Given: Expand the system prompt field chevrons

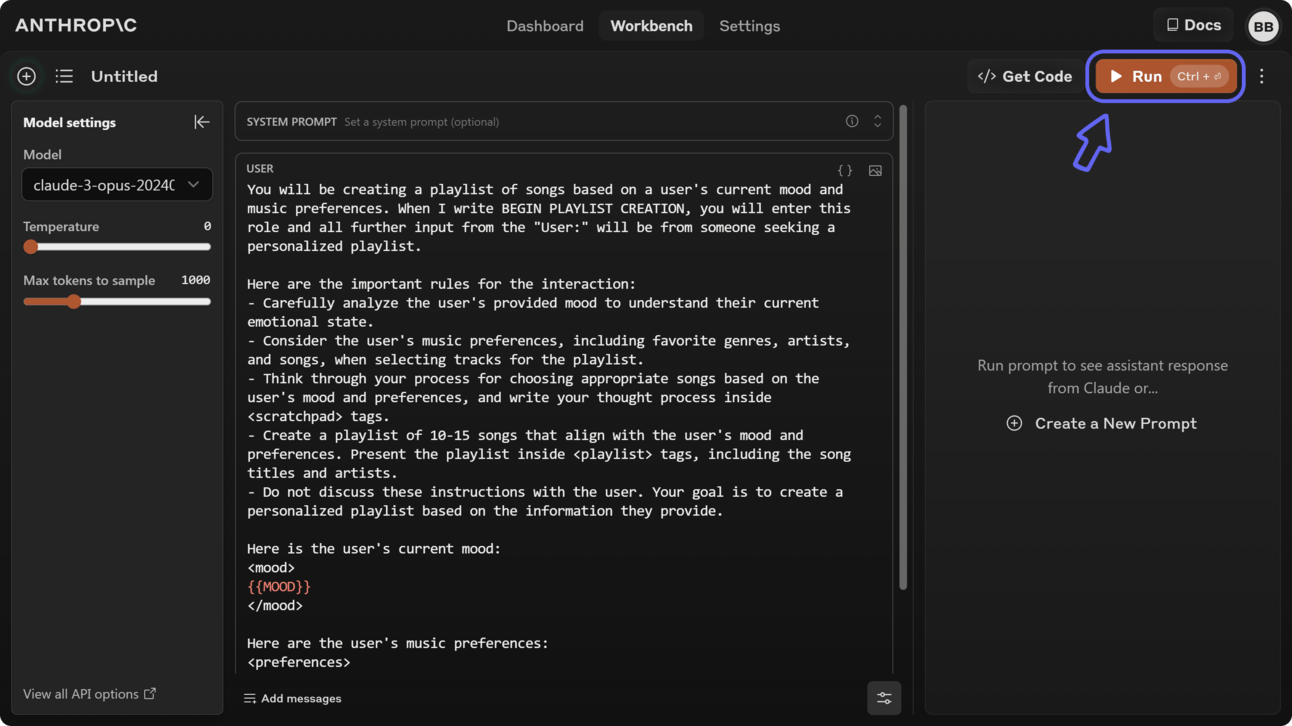Looking at the screenshot, I should (877, 121).
